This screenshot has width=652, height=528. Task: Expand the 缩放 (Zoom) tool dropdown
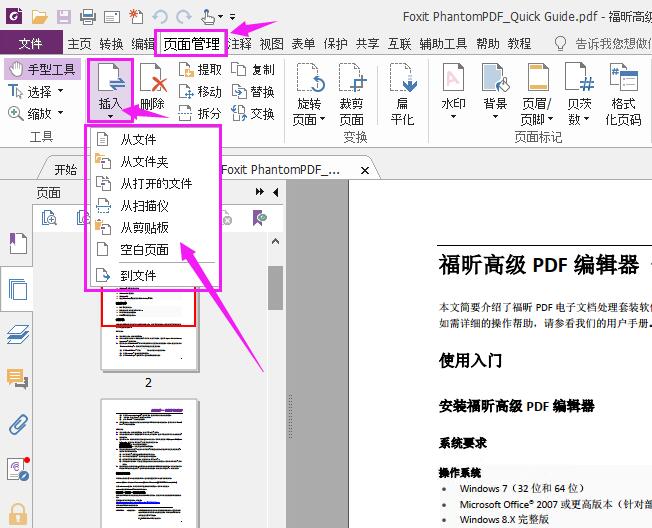(x=60, y=114)
